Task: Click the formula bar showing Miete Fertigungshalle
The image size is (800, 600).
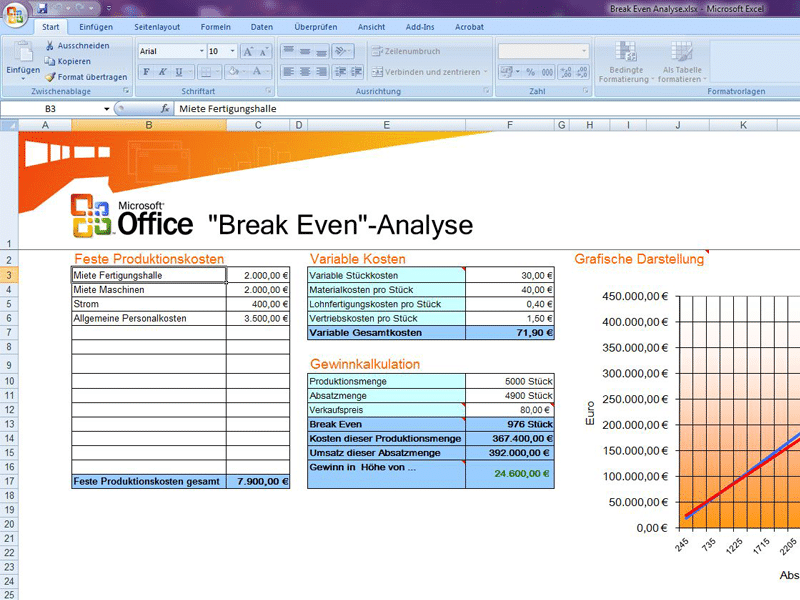Action: [486, 109]
